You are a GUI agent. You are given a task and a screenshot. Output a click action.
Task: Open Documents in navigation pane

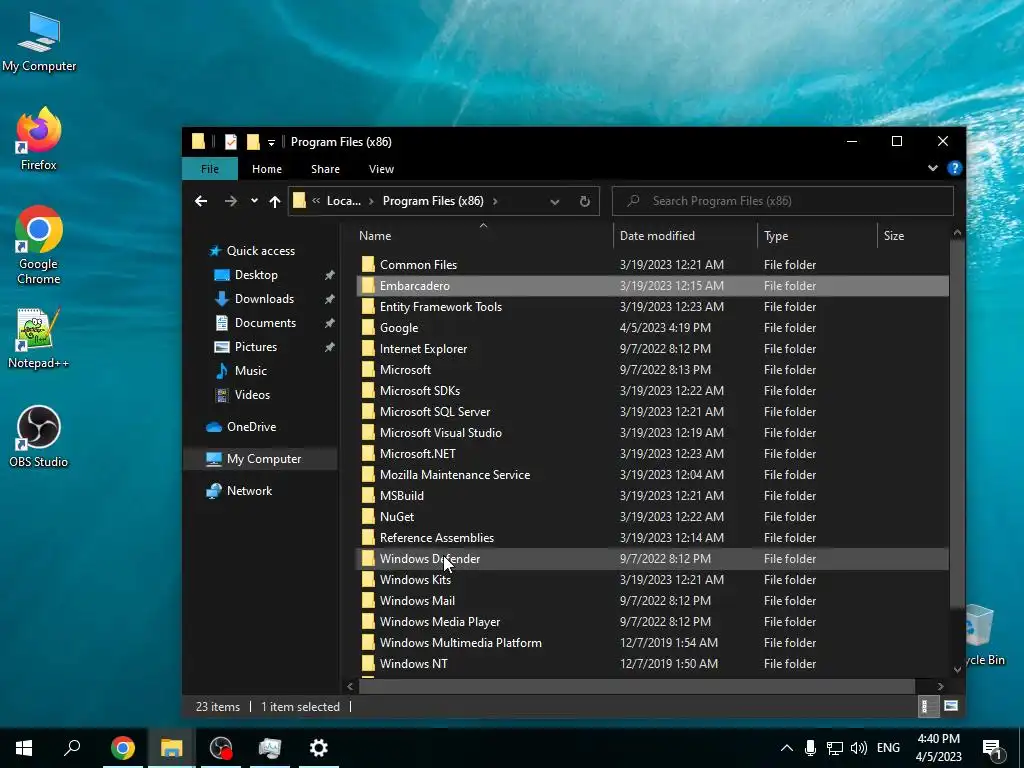[x=265, y=323]
